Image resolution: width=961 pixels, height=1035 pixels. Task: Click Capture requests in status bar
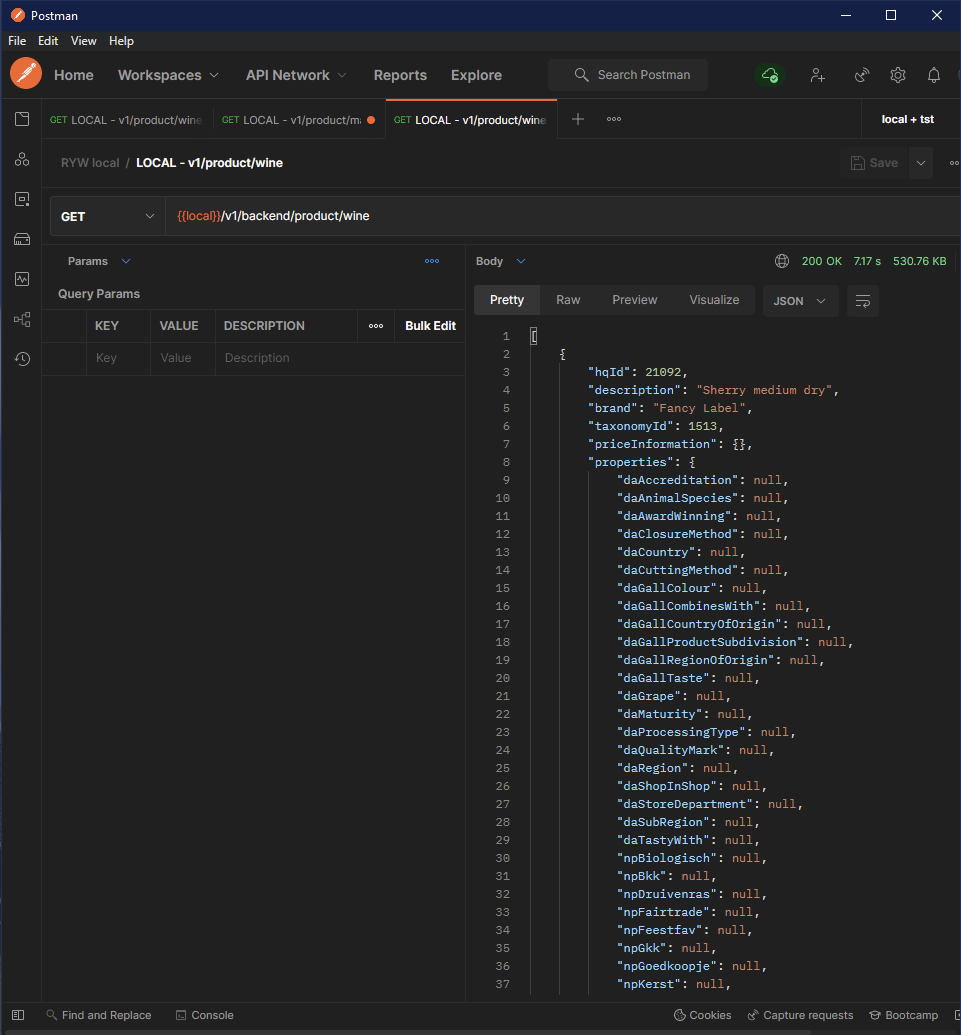click(x=800, y=1015)
